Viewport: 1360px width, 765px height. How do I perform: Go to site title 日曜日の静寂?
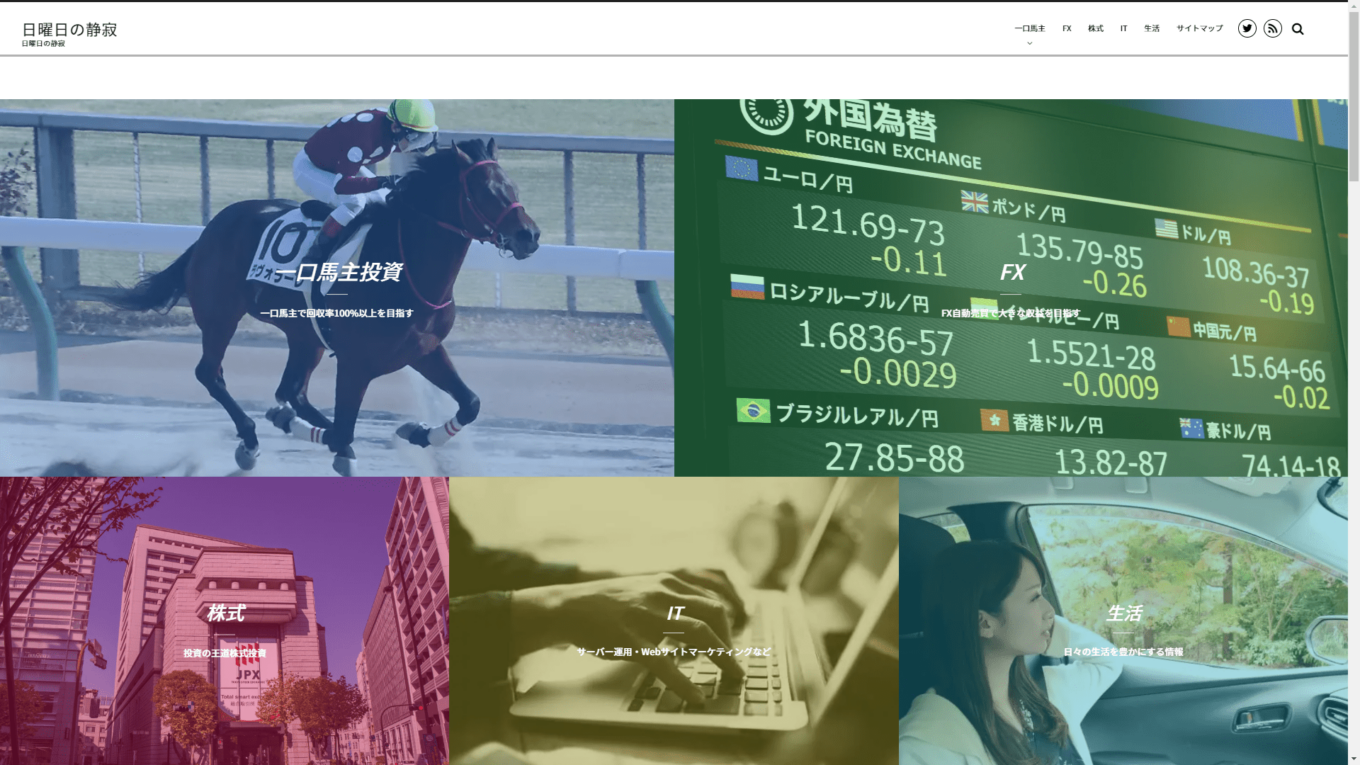click(x=69, y=29)
